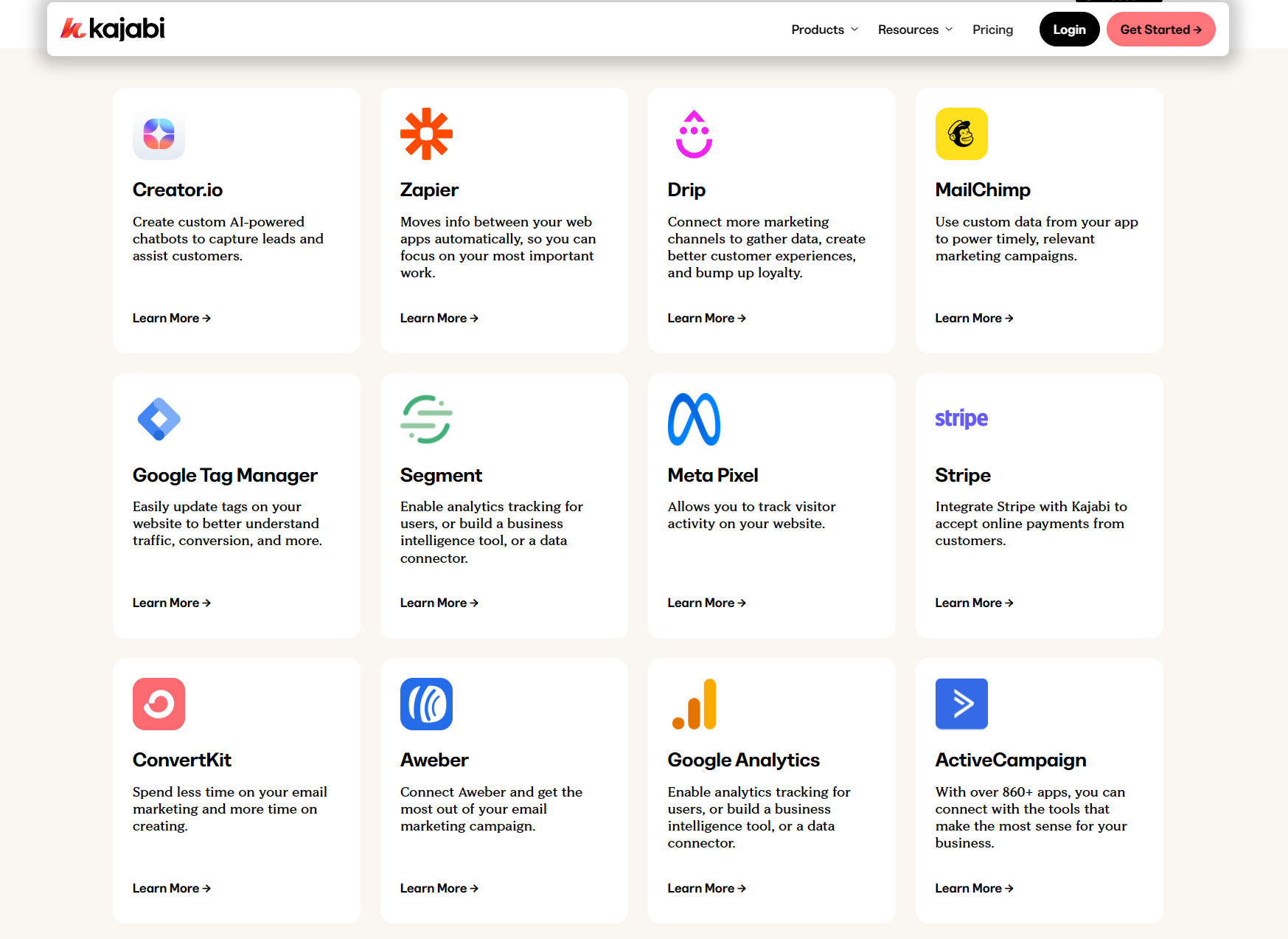Visit Learn More for ConvertKit
The height and width of the screenshot is (939, 1288).
pyautogui.click(x=172, y=888)
